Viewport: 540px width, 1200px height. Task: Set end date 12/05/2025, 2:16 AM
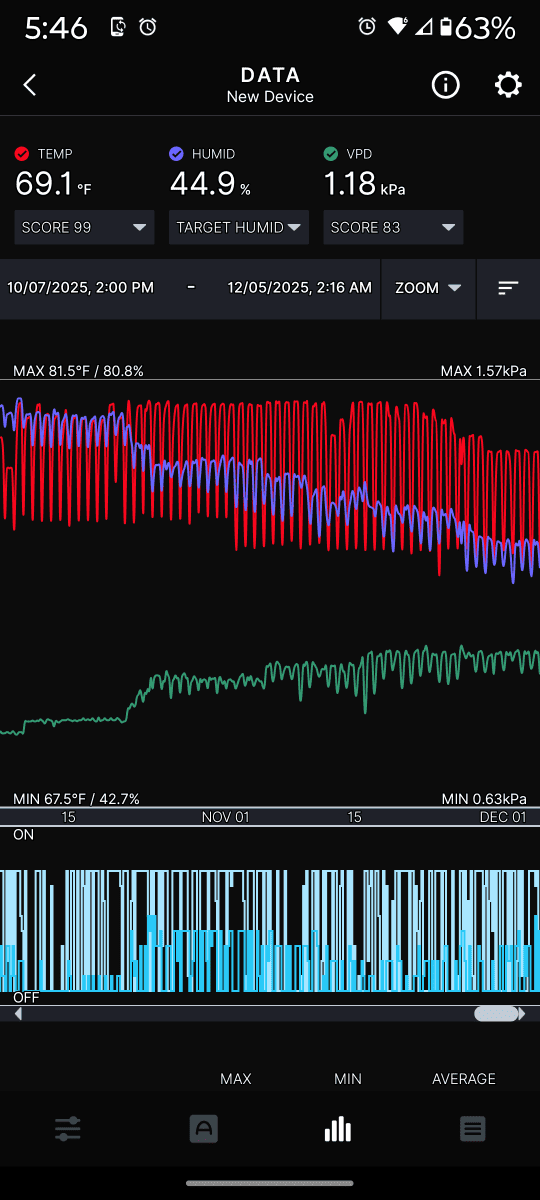click(300, 288)
